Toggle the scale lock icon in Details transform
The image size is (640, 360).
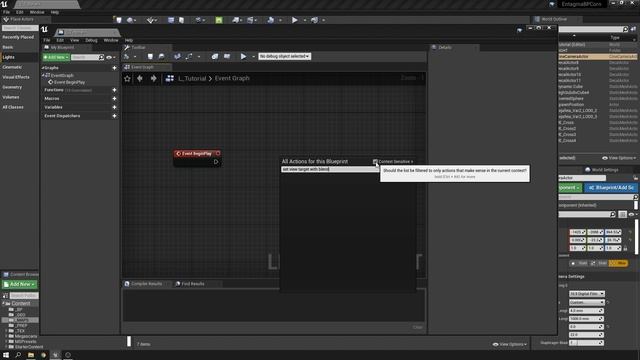coord(625,248)
